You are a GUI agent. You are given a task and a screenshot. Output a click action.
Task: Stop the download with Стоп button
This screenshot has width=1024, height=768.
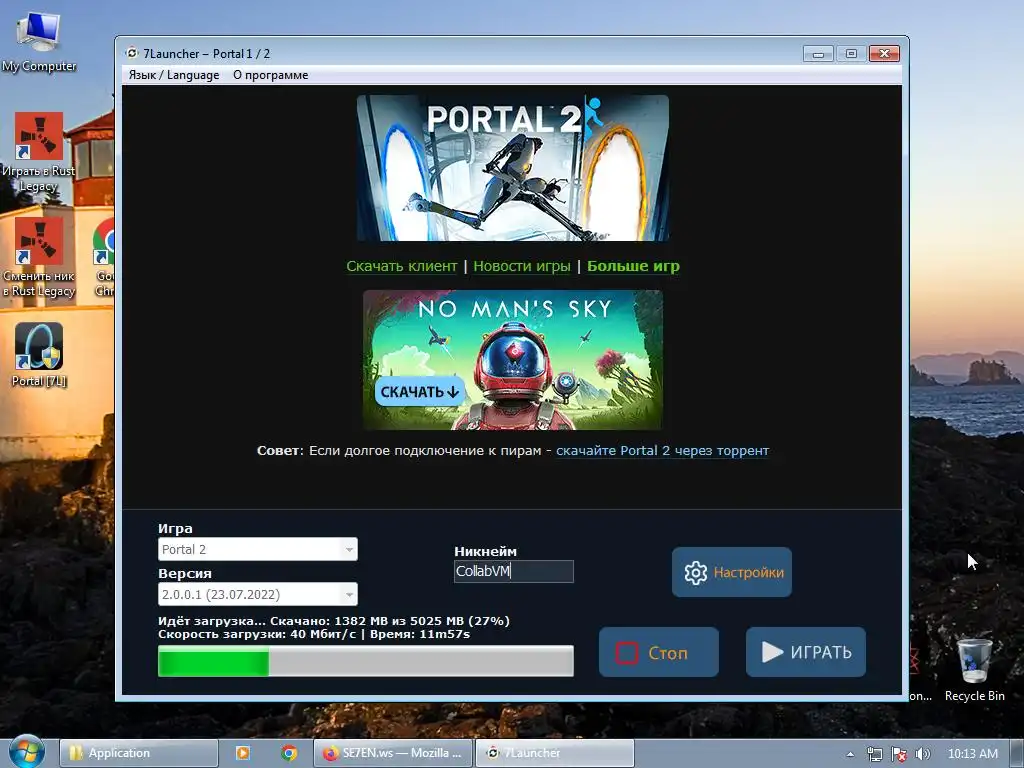[x=659, y=652]
